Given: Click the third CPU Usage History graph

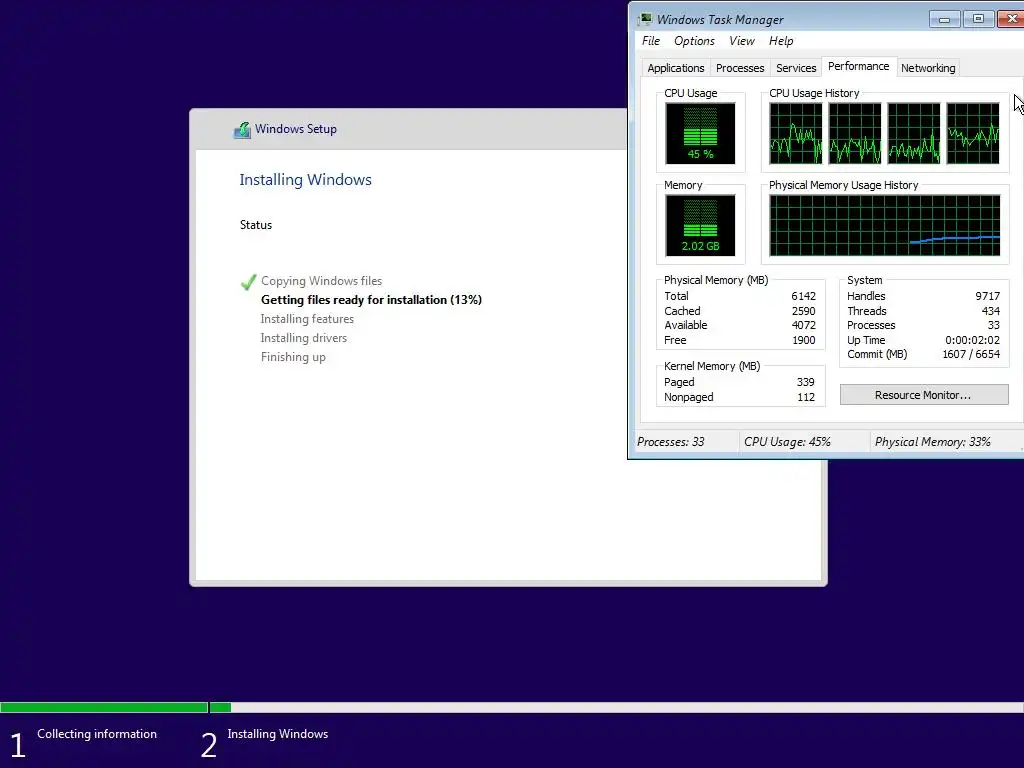Looking at the screenshot, I should [914, 133].
